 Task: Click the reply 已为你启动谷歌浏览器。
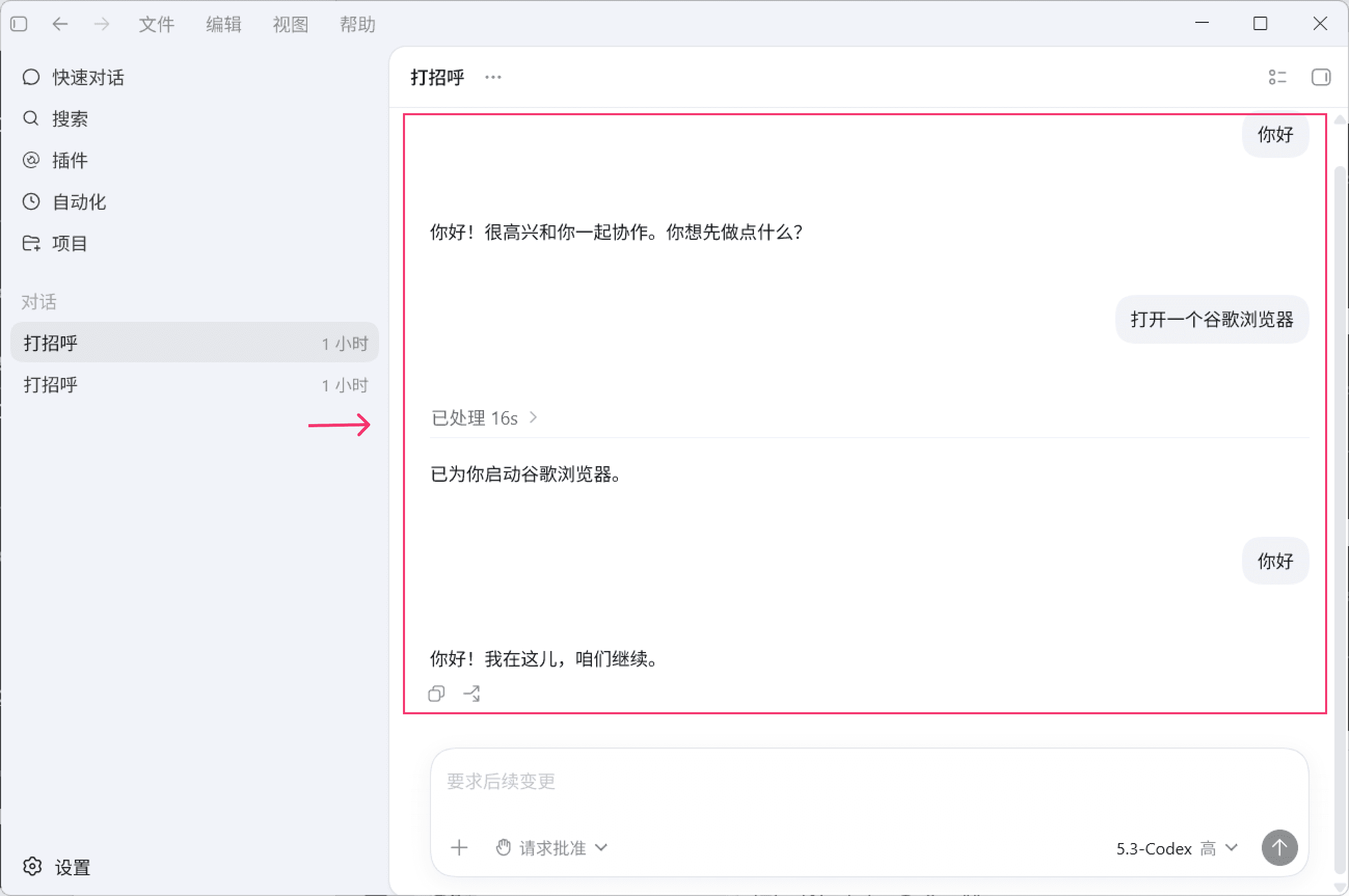(526, 474)
